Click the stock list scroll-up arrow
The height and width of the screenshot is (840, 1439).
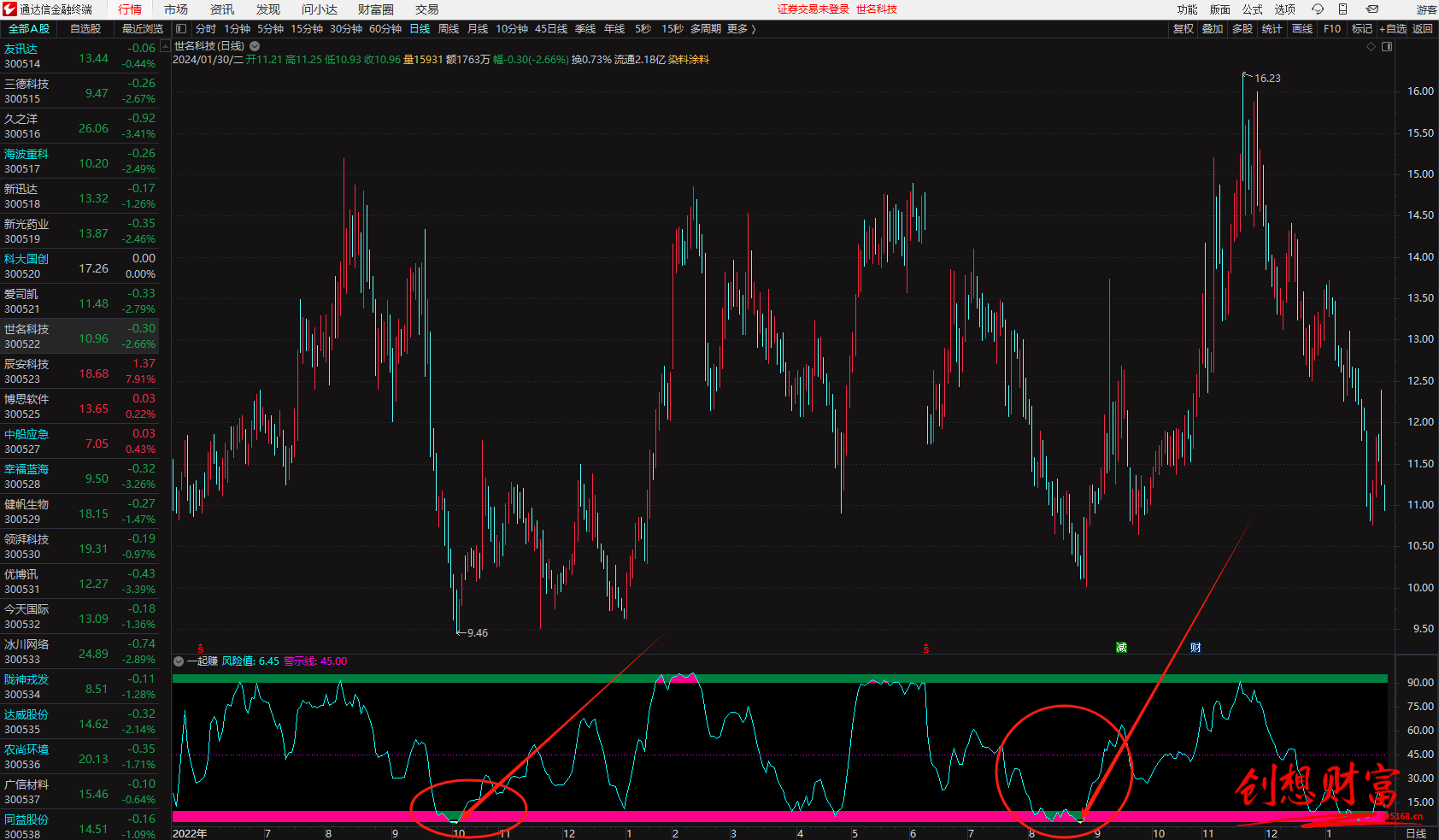click(166, 47)
